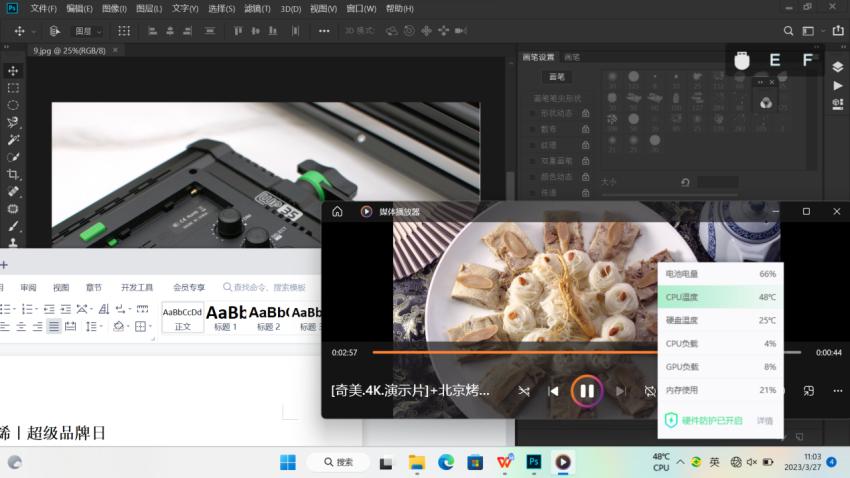Click center text alignment in WPS

(21, 326)
